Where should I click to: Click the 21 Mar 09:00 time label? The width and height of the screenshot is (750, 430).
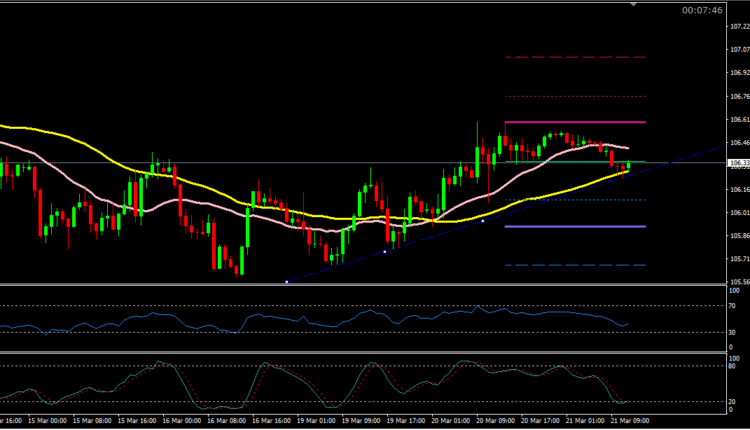[x=628, y=421]
